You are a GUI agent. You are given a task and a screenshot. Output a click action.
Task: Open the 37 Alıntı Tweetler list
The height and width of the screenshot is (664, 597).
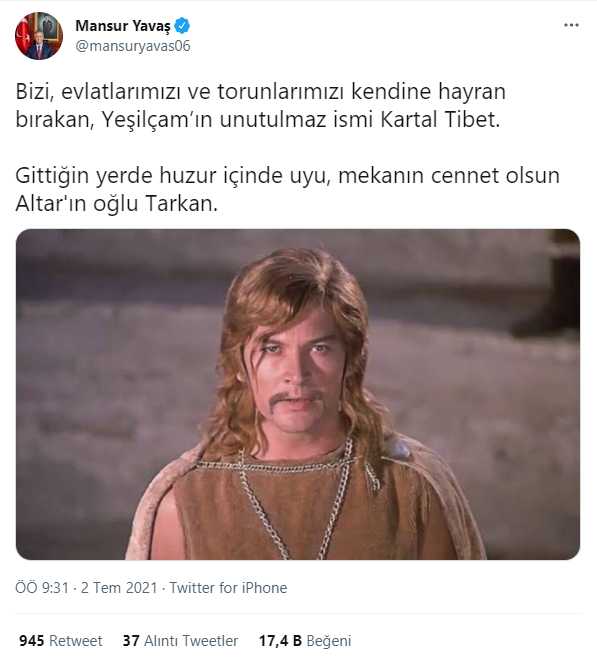180,641
